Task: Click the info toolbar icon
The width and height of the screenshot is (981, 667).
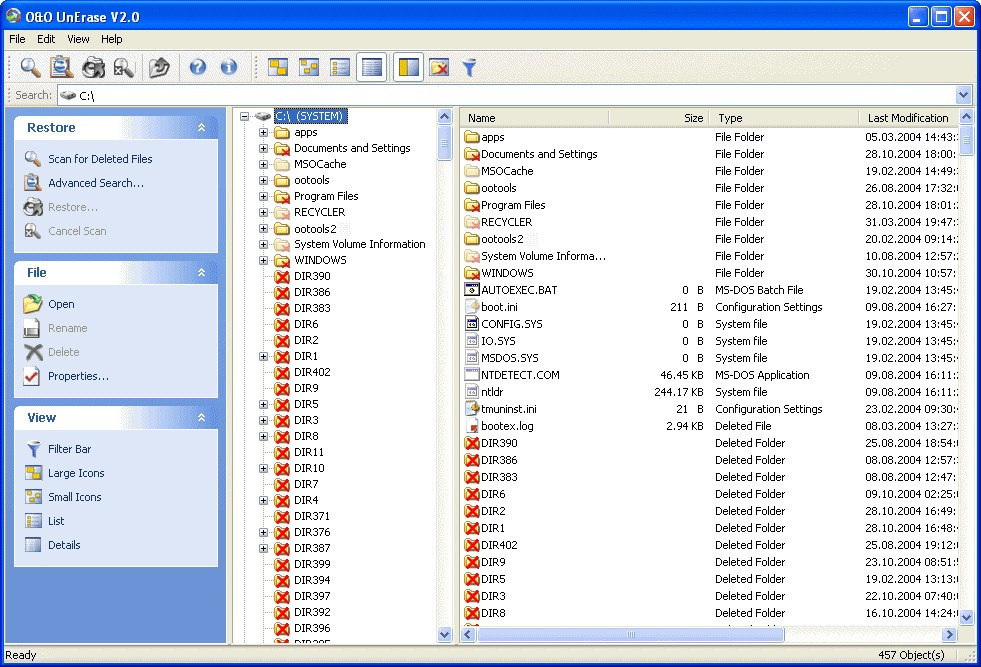Action: (229, 67)
